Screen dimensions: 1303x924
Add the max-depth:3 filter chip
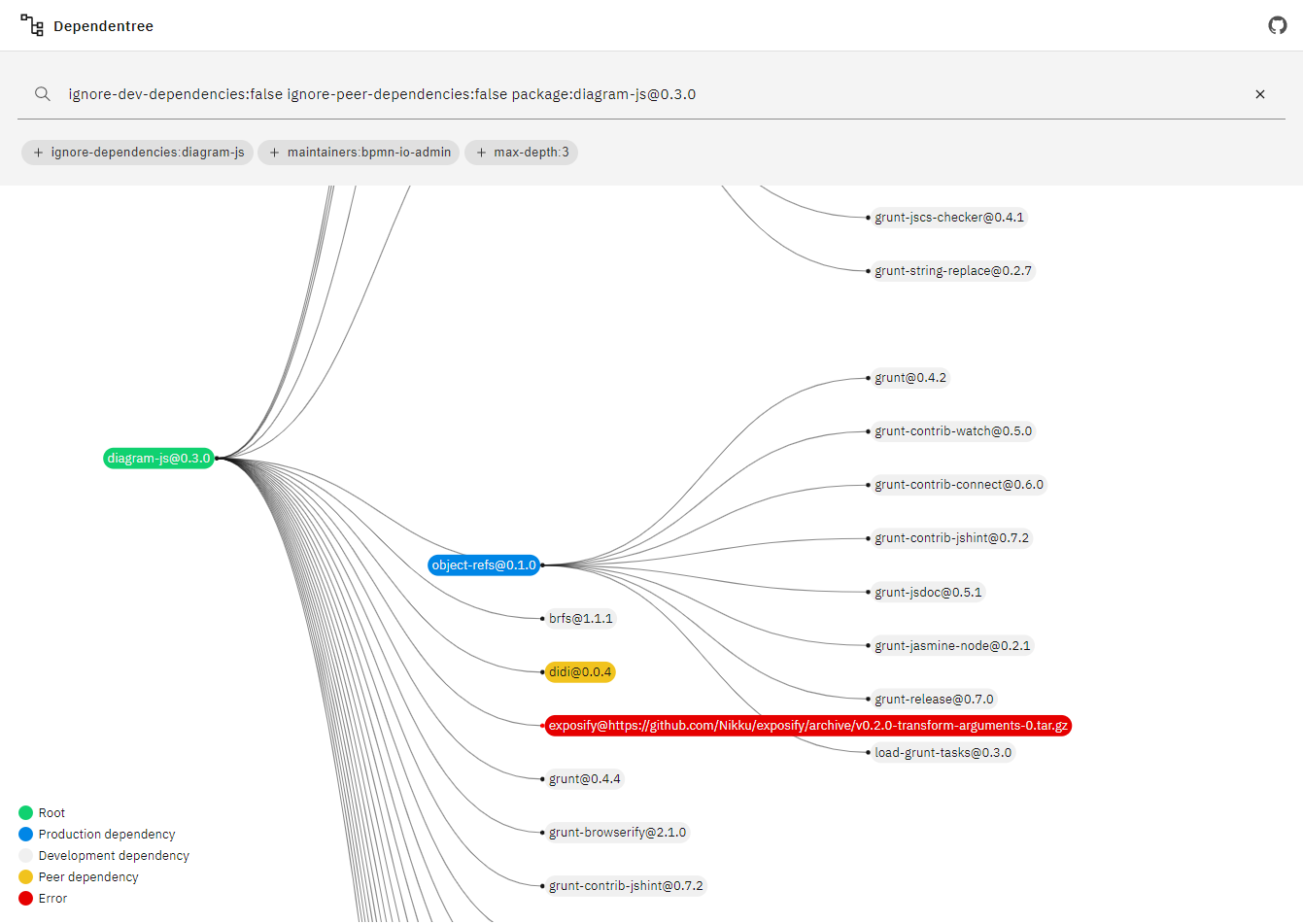click(x=521, y=153)
